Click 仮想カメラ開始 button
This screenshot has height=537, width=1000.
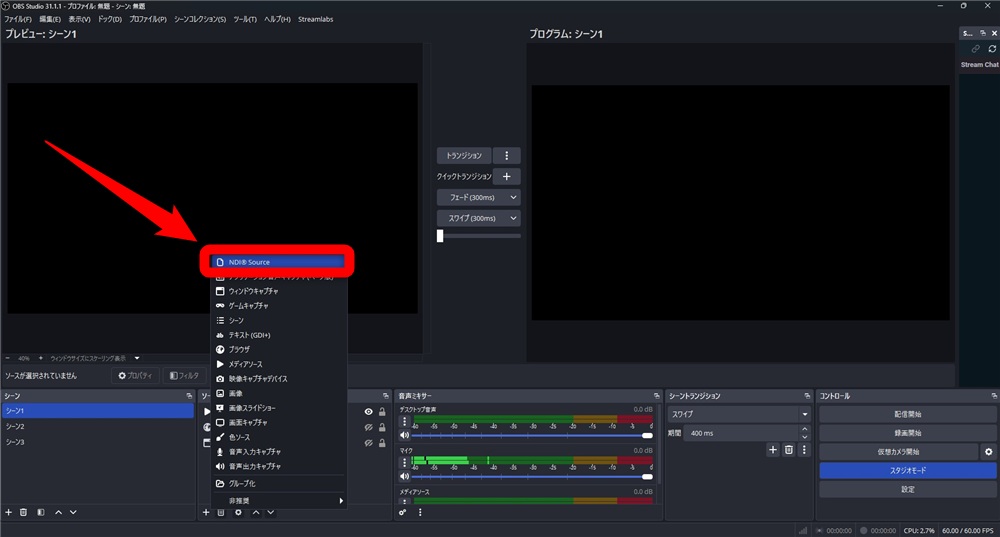click(x=899, y=452)
